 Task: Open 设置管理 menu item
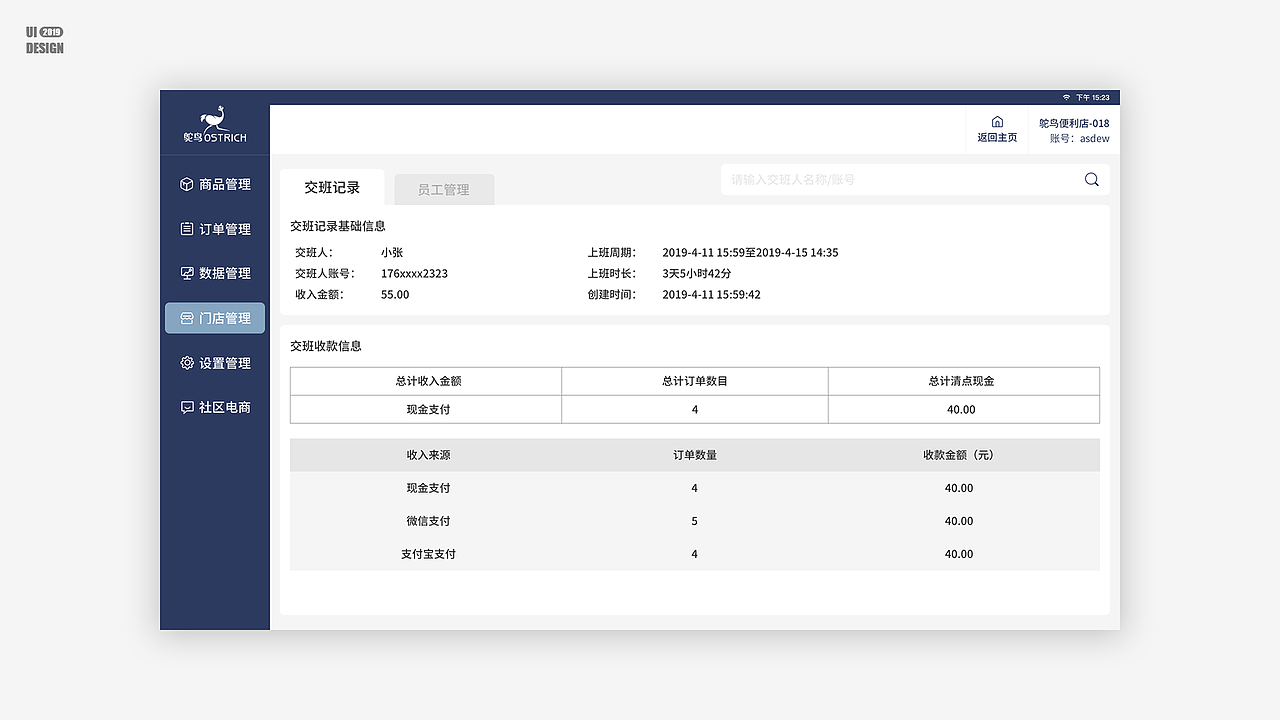click(x=215, y=363)
